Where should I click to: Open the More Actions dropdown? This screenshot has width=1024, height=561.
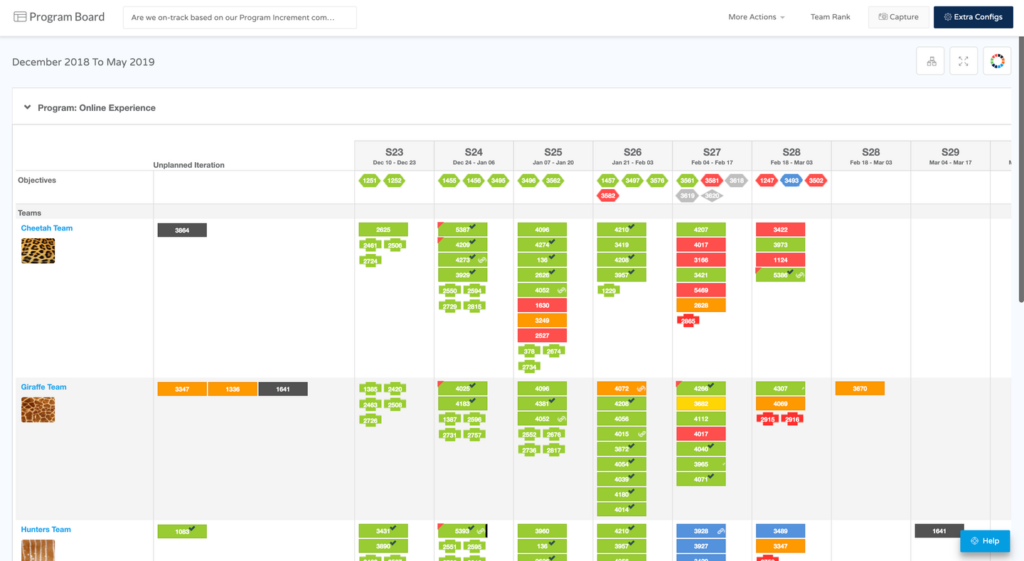756,17
